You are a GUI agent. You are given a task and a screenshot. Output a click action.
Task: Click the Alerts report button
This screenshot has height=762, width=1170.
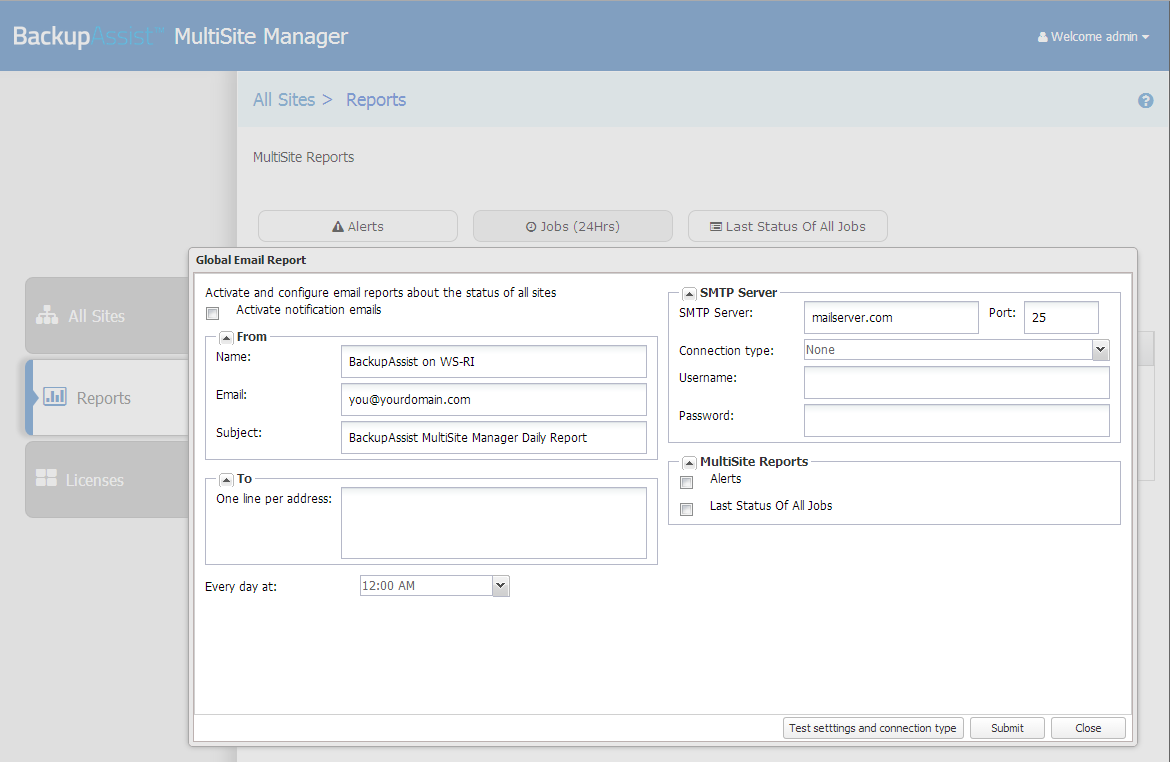(x=358, y=226)
